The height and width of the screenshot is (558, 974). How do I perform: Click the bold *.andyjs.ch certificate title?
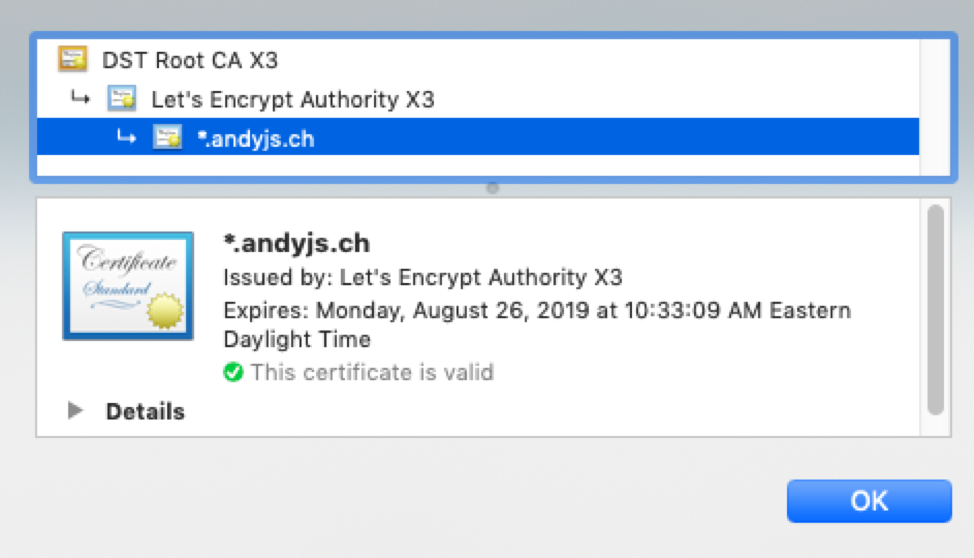click(x=296, y=243)
